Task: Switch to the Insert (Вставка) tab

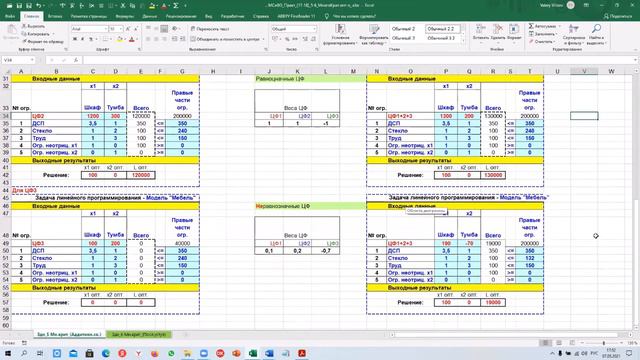Action: click(x=55, y=16)
